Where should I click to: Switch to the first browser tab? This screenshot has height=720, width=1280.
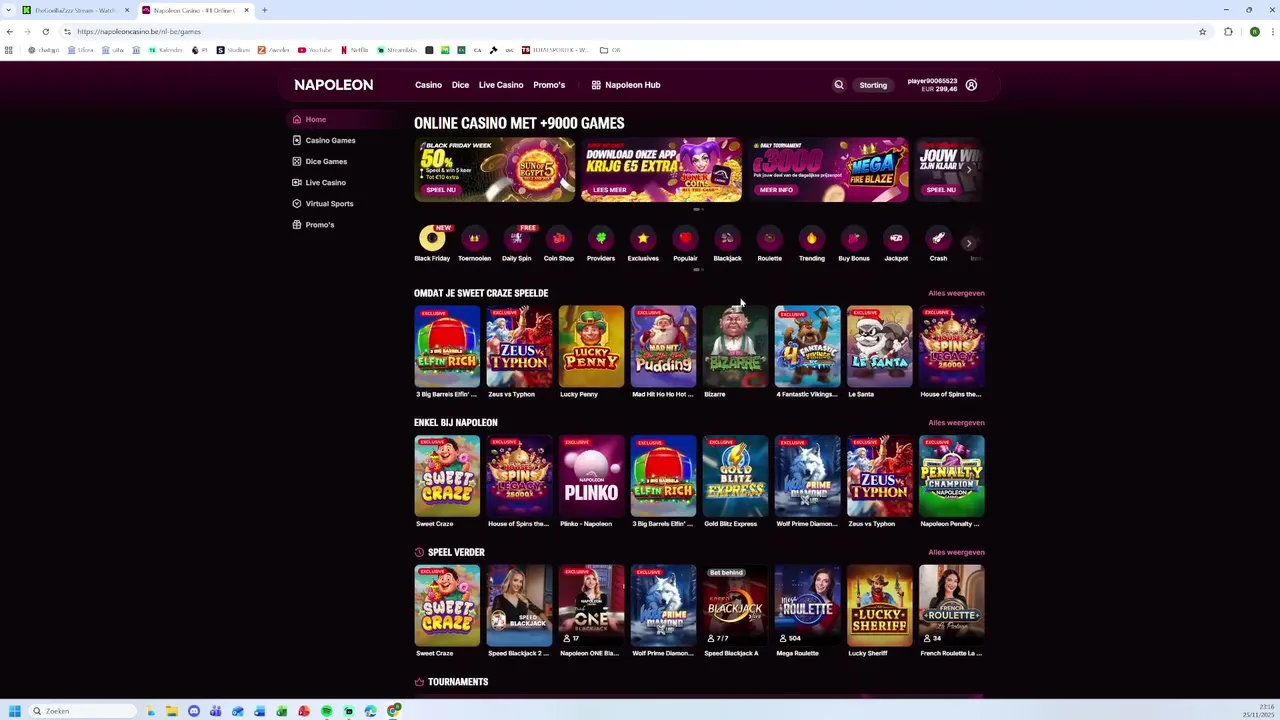[75, 10]
